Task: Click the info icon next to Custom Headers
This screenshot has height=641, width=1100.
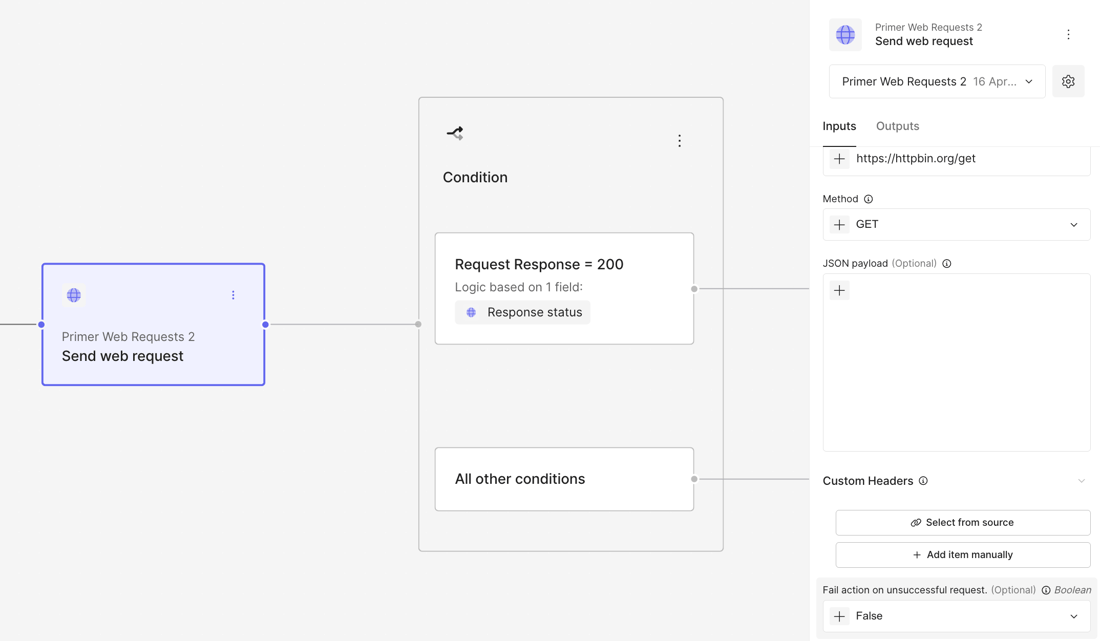Action: tap(923, 480)
